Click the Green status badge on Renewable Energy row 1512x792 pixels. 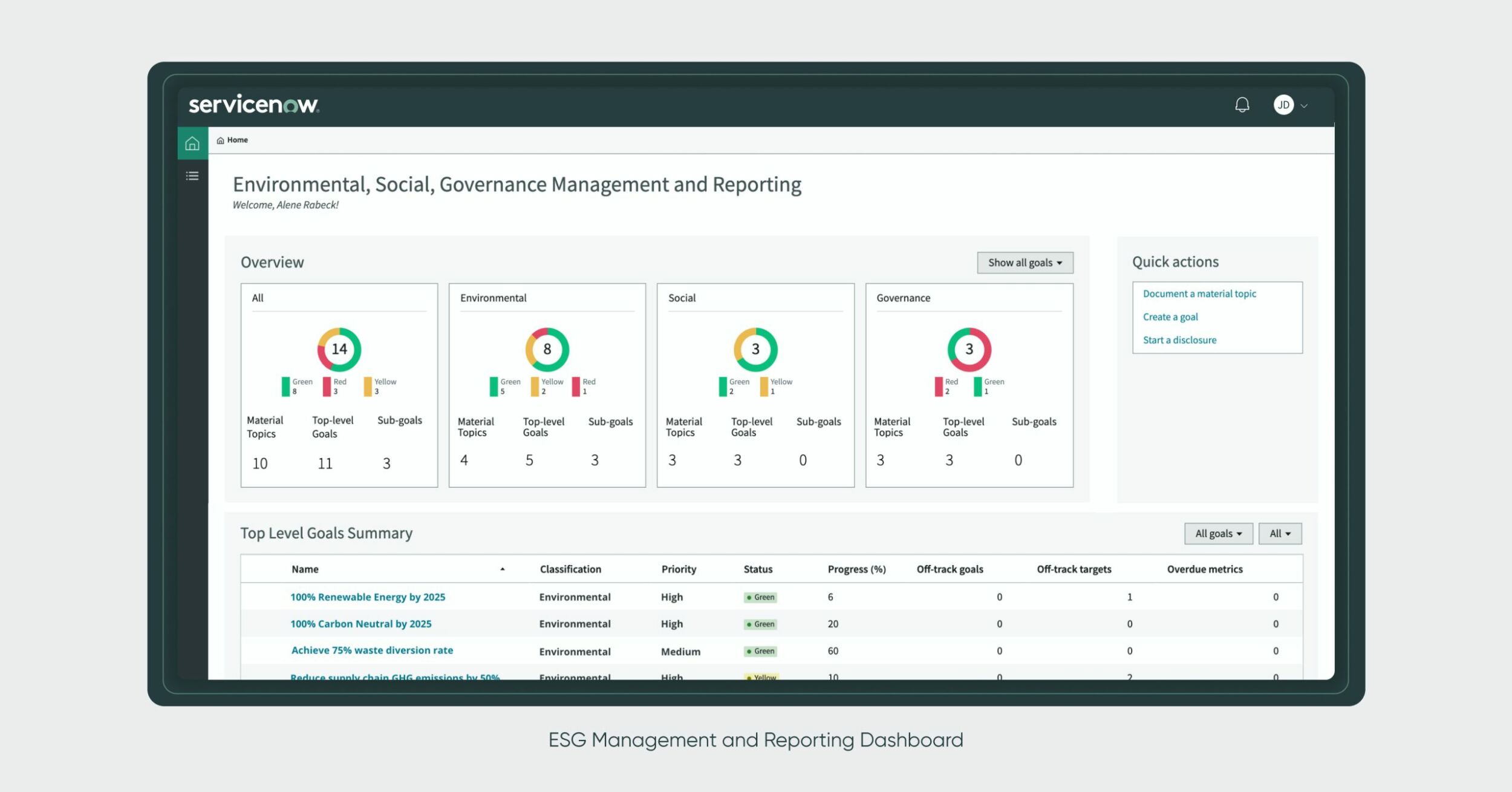(760, 597)
